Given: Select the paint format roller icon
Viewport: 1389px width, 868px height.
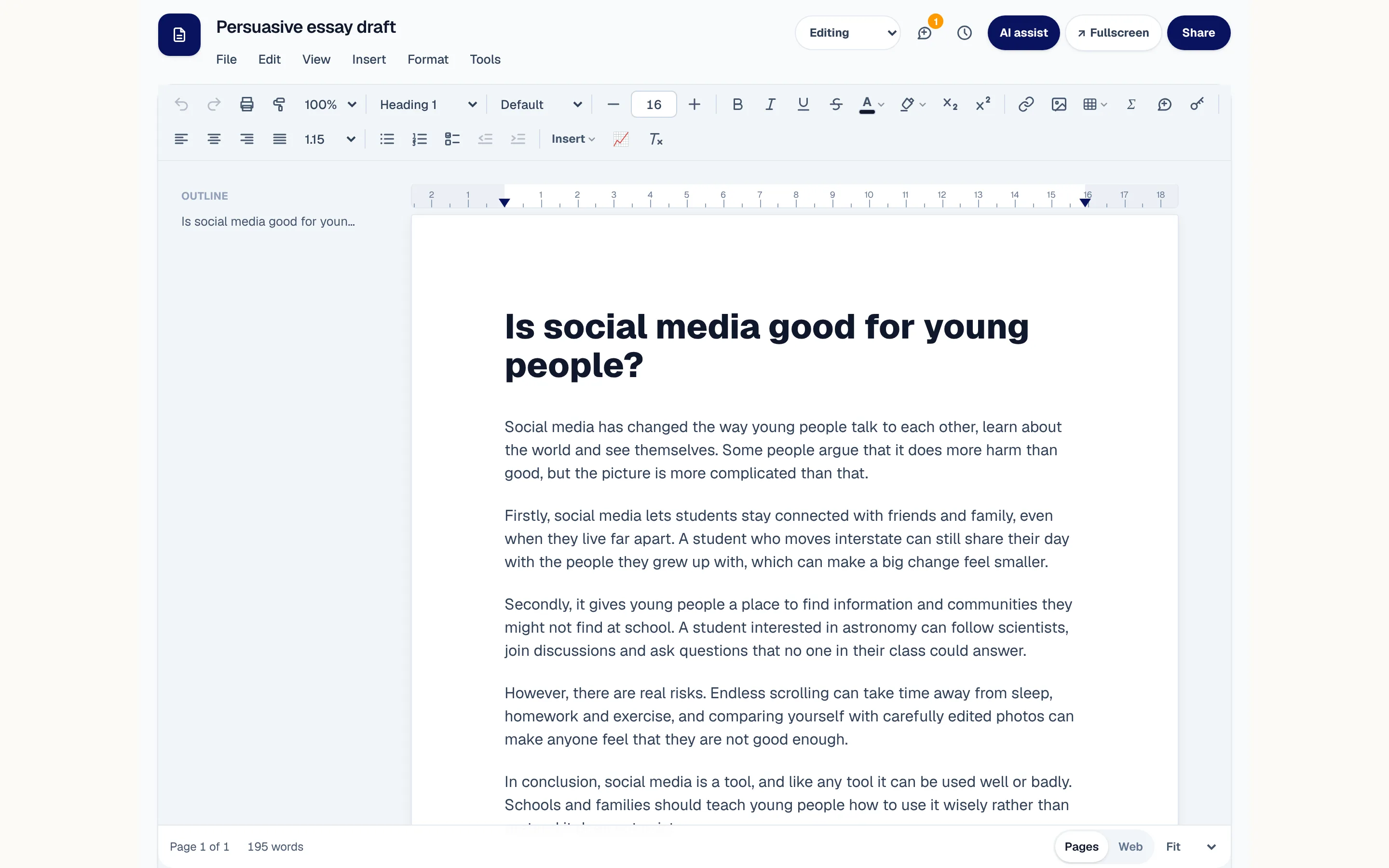Looking at the screenshot, I should point(280,105).
